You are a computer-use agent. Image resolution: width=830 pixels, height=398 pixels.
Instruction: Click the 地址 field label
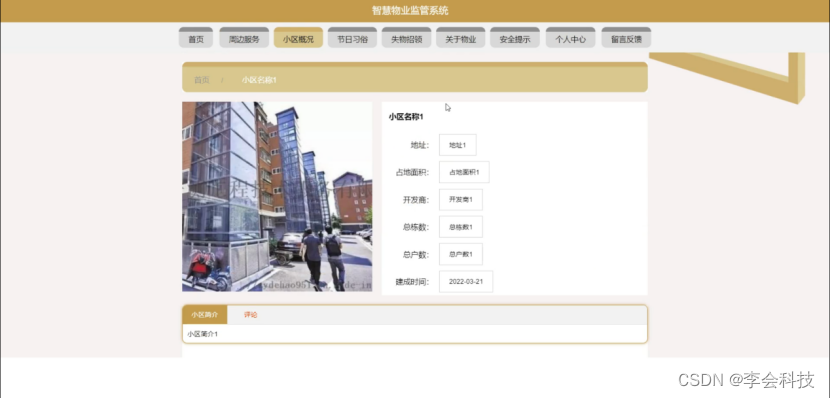tap(420, 145)
